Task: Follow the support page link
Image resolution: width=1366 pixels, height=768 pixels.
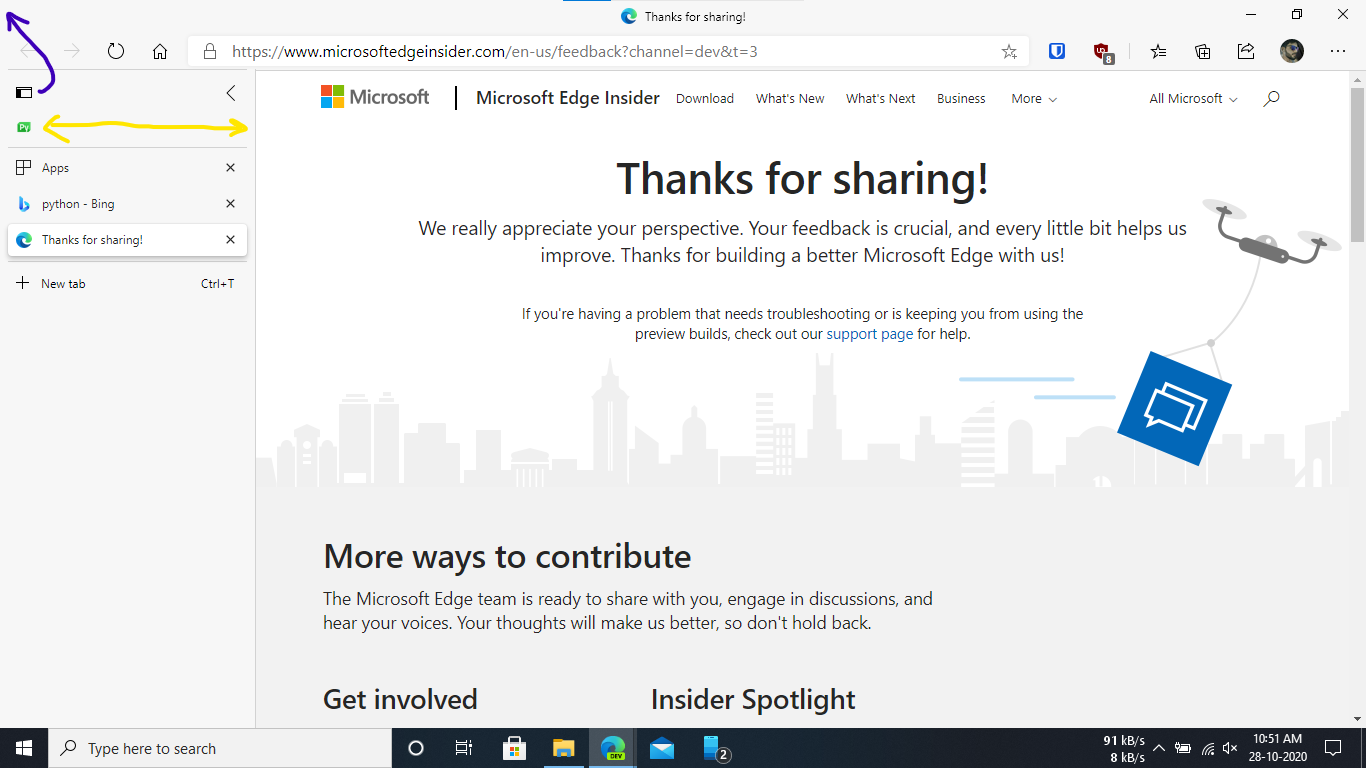Action: pos(870,334)
